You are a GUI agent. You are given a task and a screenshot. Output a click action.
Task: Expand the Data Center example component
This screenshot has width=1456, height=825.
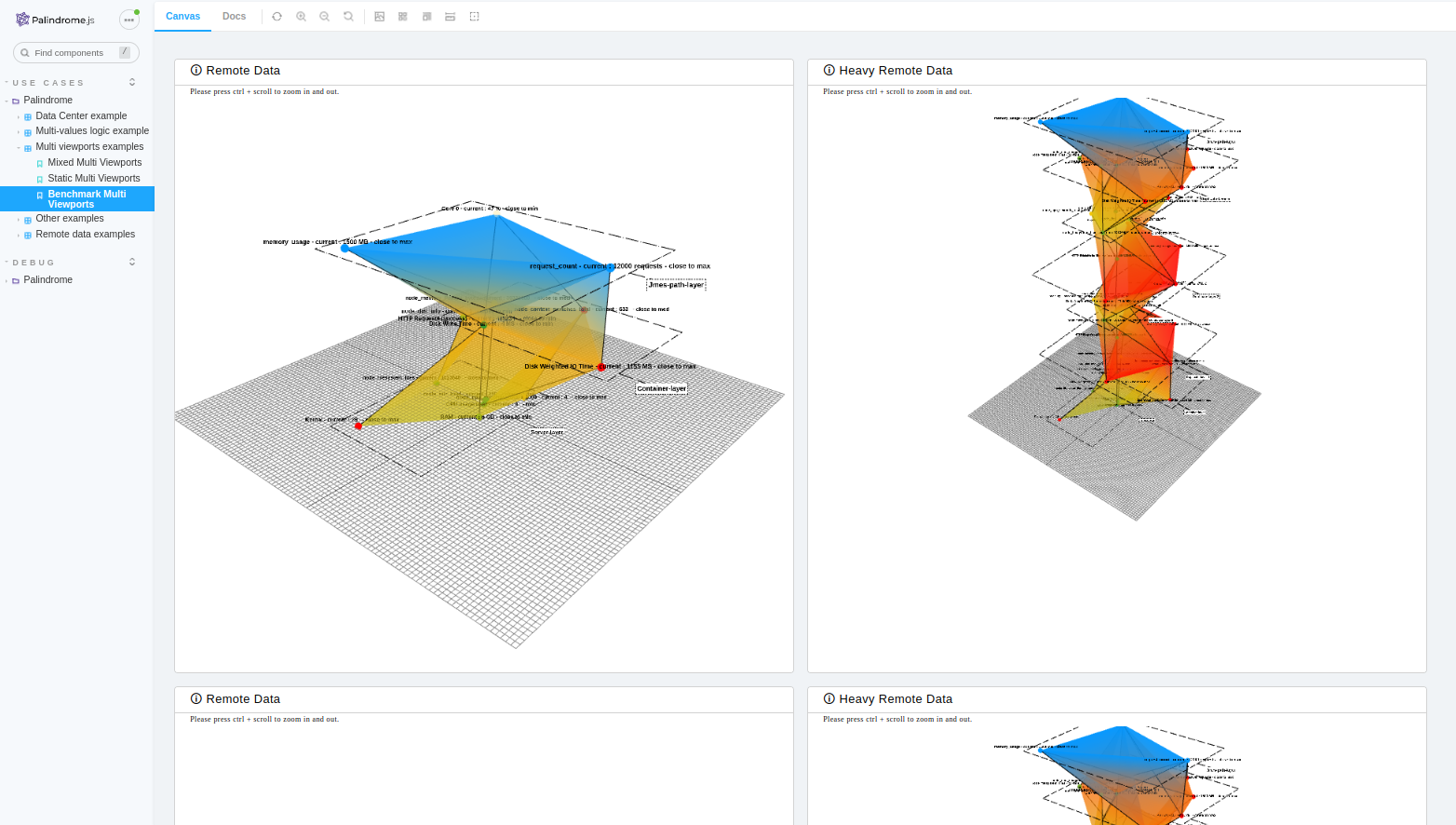point(81,116)
